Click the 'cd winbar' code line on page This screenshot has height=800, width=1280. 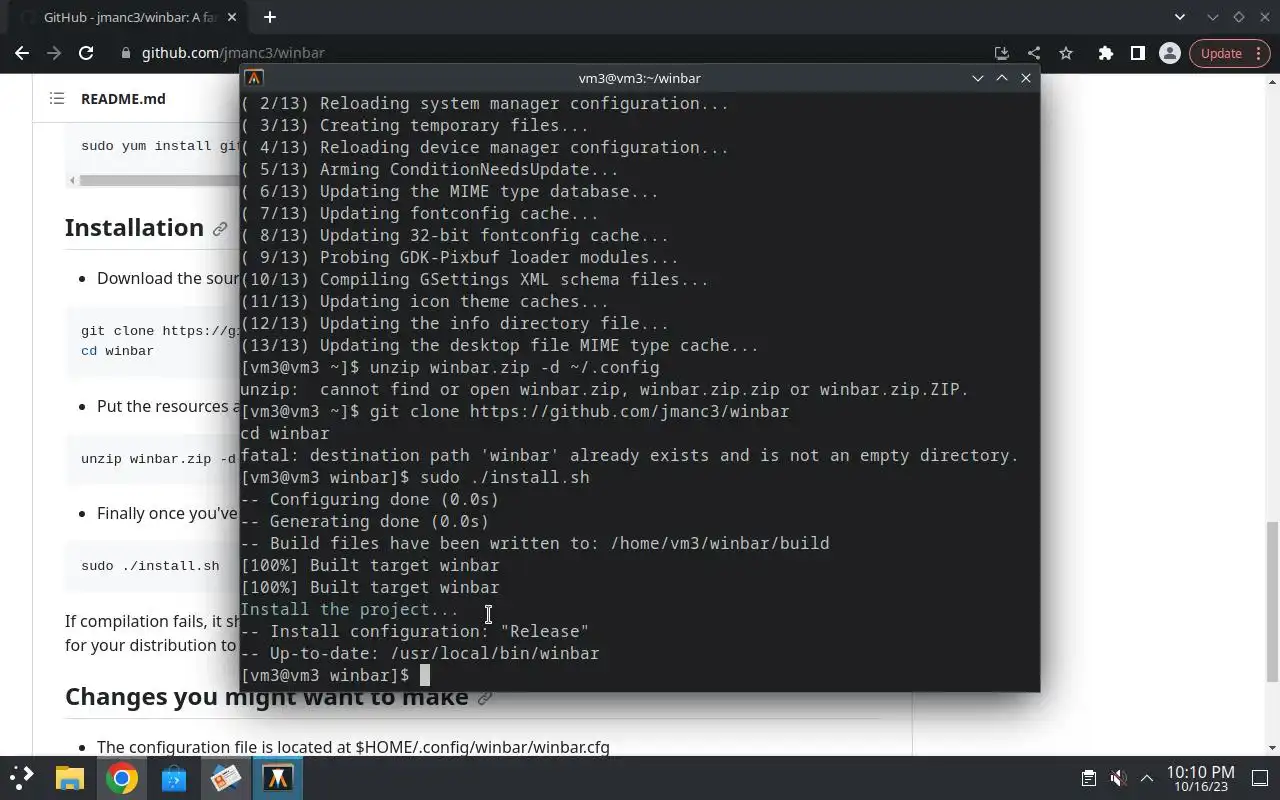(x=117, y=351)
